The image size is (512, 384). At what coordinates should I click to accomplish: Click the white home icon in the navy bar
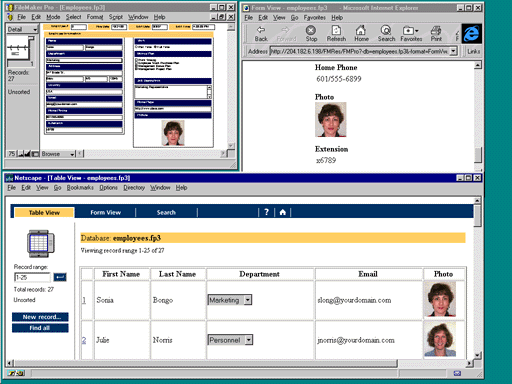(x=283, y=212)
